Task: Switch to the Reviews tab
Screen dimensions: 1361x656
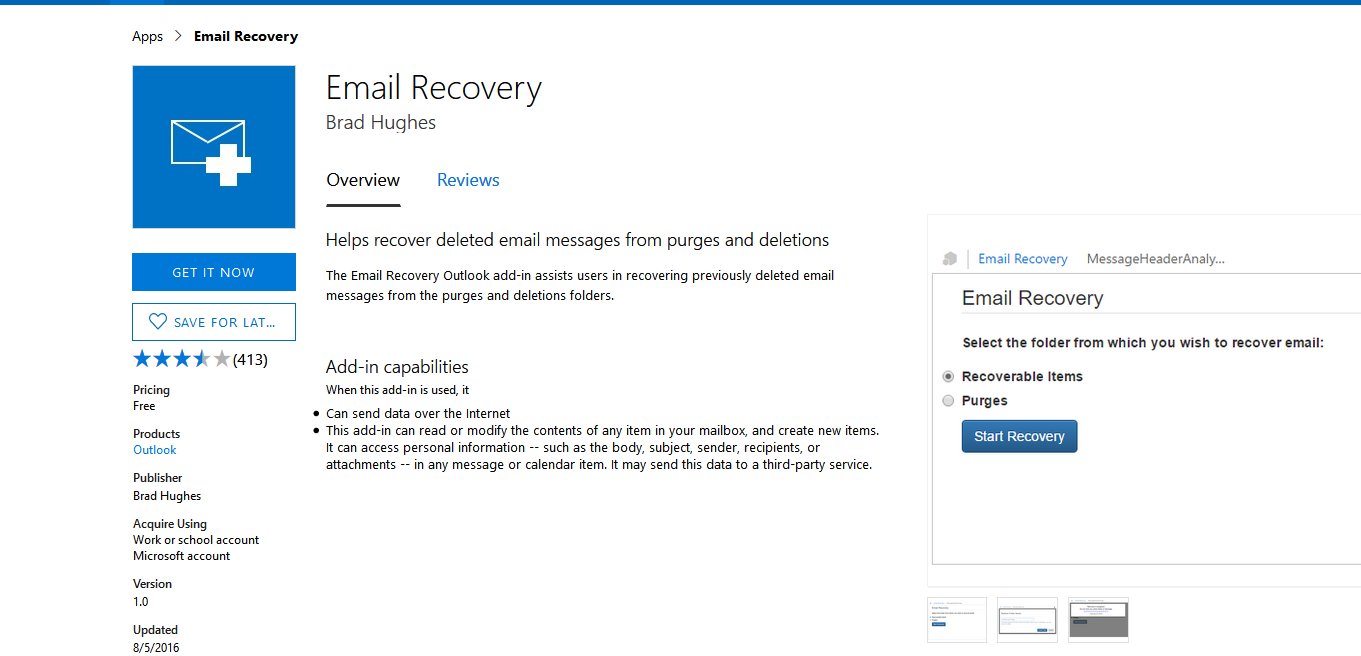Action: click(468, 180)
